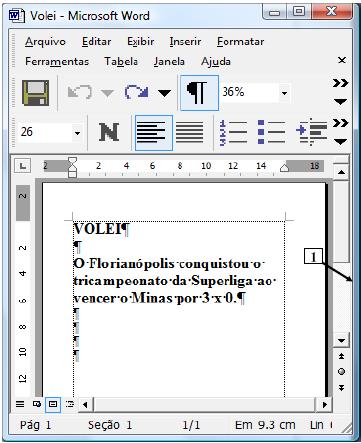Click the right indent marker on ruler
361x443 pixels.
284,168
